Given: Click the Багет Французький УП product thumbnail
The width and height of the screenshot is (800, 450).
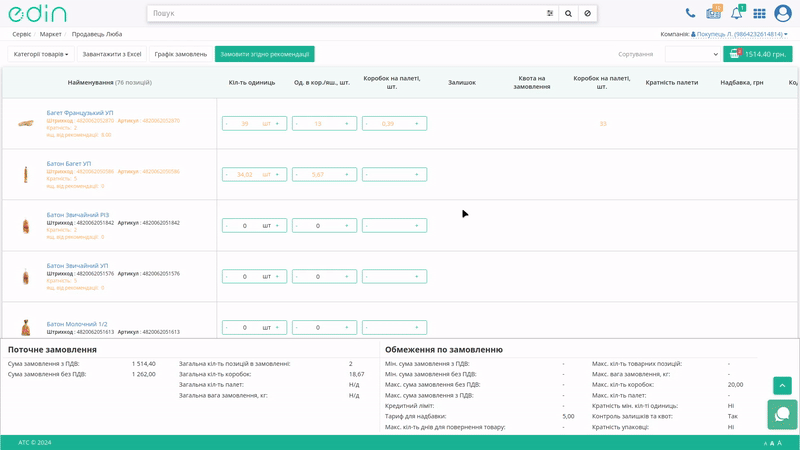Looking at the screenshot, I should click(x=26, y=123).
